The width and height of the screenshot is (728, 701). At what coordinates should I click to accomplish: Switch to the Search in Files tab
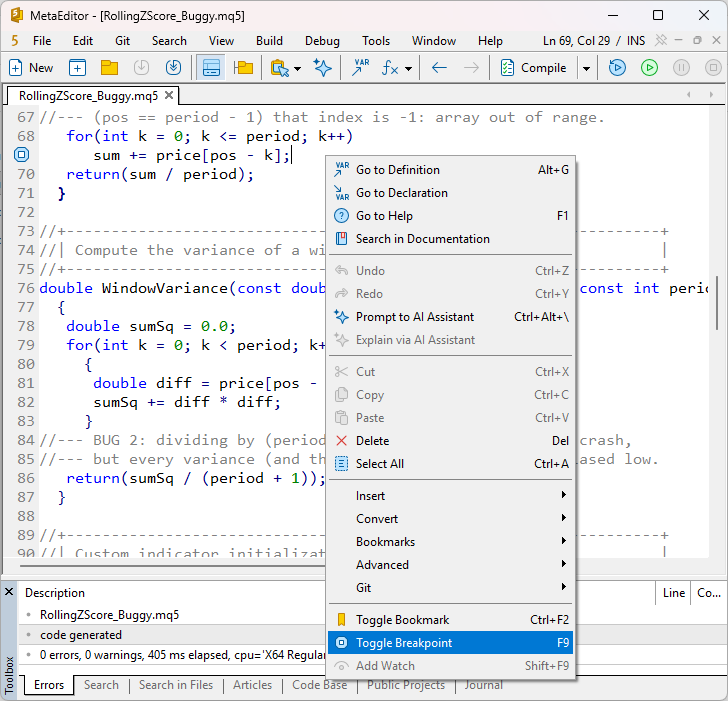click(176, 685)
